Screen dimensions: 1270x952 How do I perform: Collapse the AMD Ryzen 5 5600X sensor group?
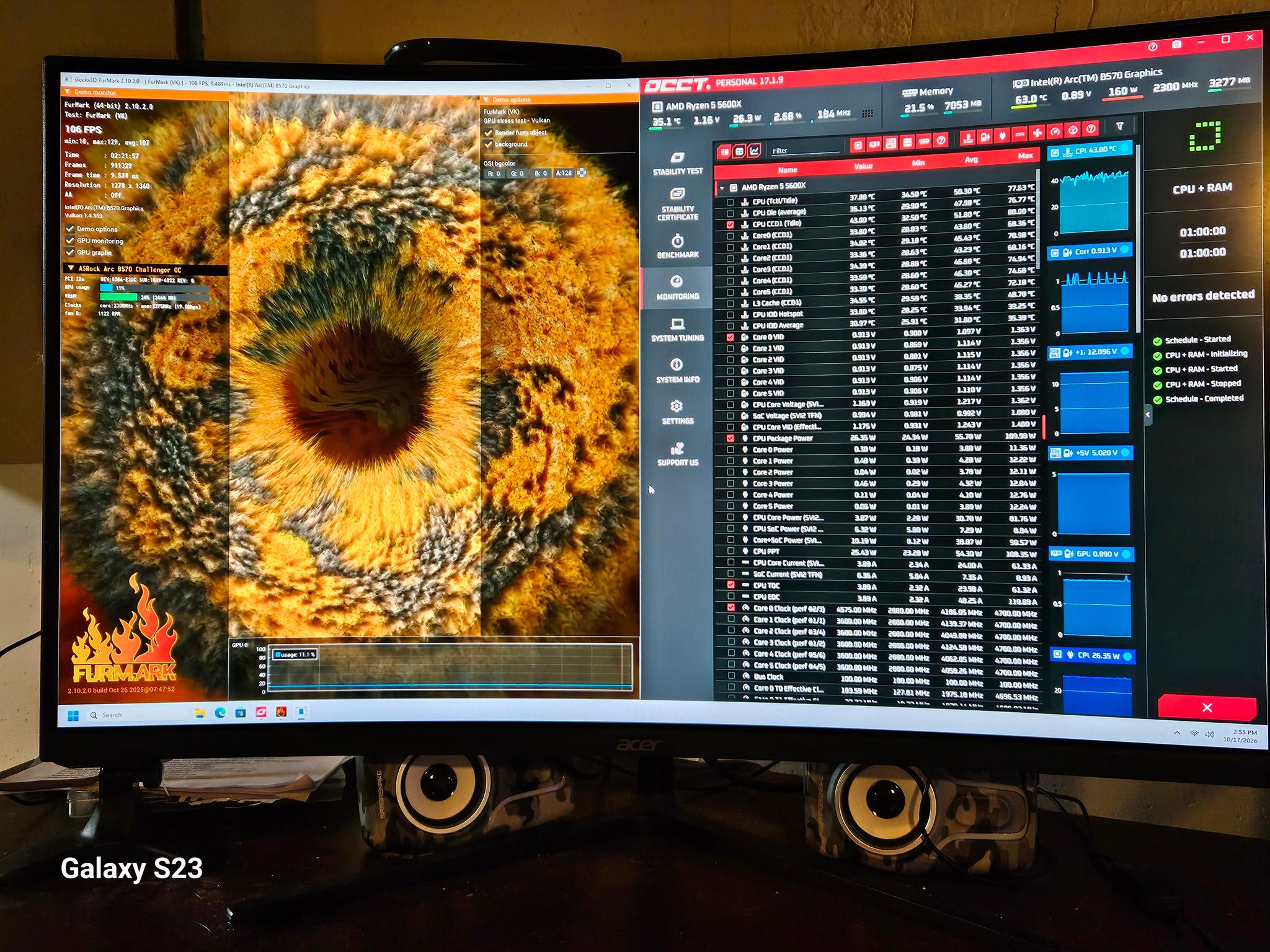(x=722, y=187)
